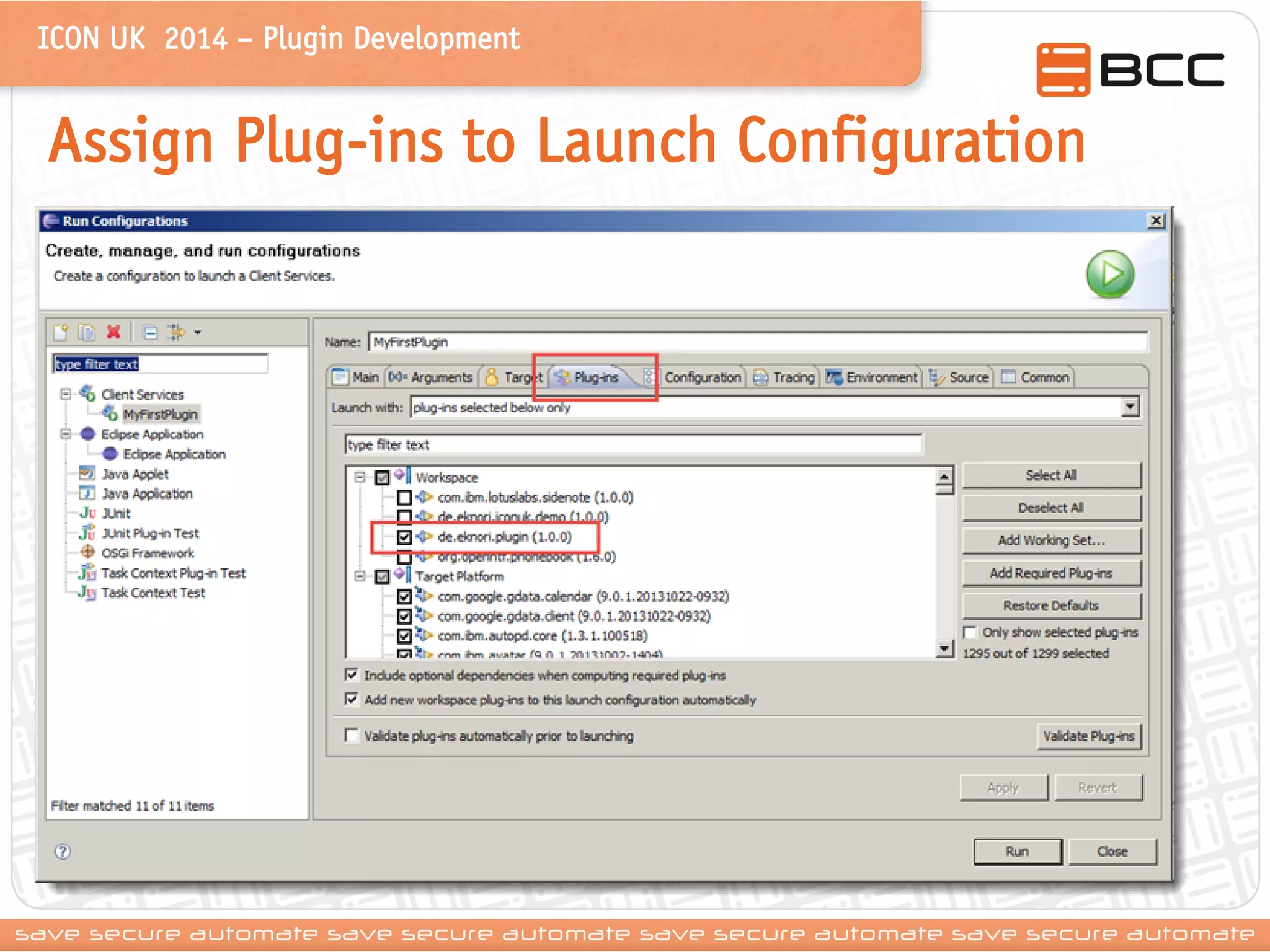1270x952 pixels.
Task: Click the JUnit icon
Action: [x=88, y=513]
